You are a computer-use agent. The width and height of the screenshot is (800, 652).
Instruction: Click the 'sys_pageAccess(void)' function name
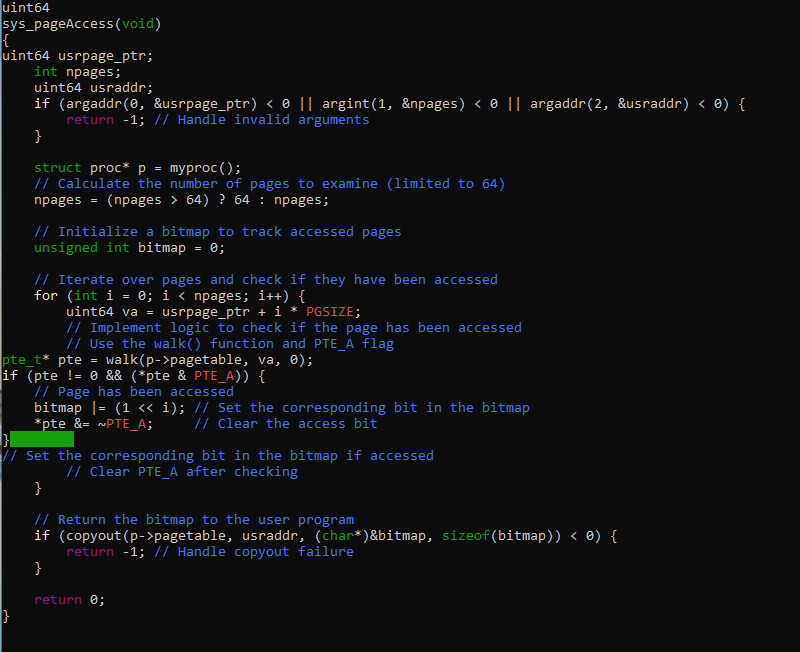pos(82,24)
